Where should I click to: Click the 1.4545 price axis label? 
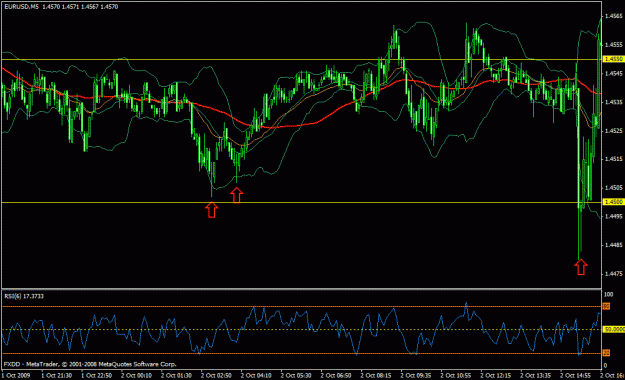(x=614, y=73)
